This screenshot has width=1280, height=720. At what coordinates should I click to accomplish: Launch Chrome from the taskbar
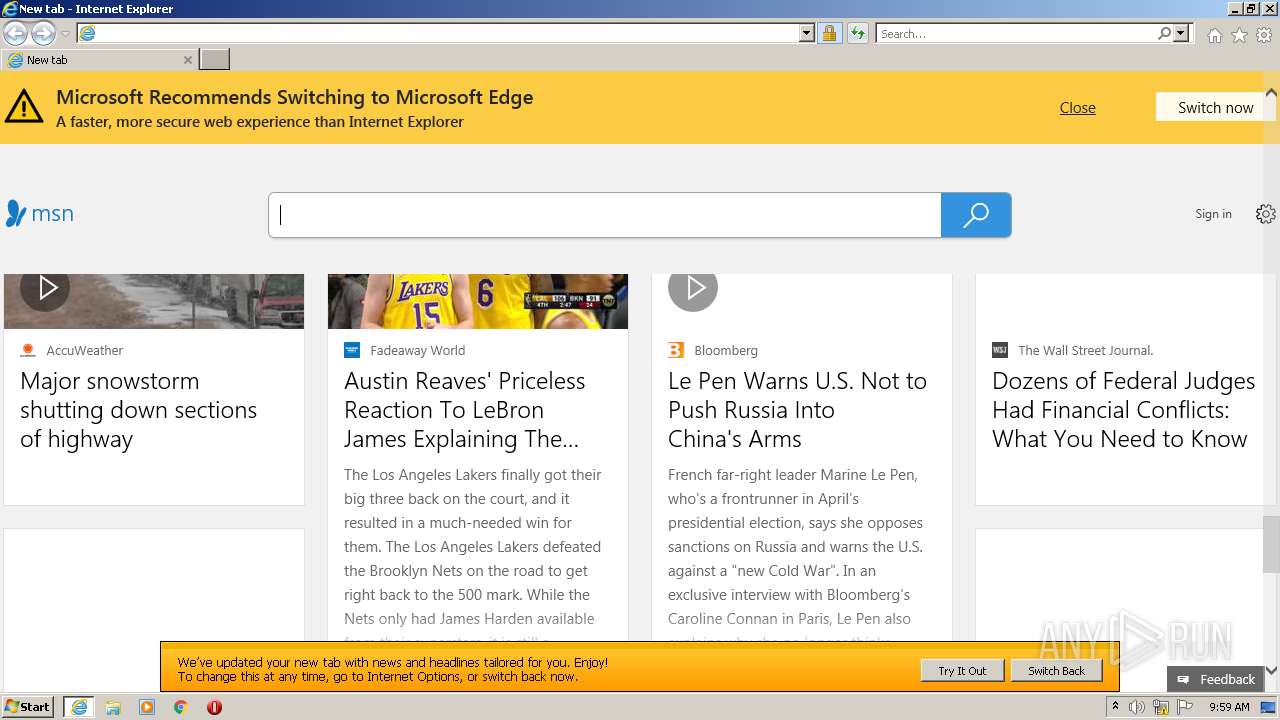point(181,707)
